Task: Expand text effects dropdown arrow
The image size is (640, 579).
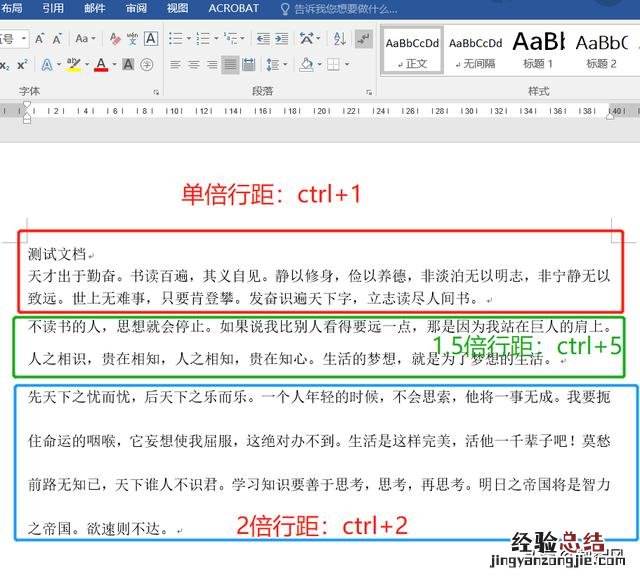Action: tap(59, 64)
